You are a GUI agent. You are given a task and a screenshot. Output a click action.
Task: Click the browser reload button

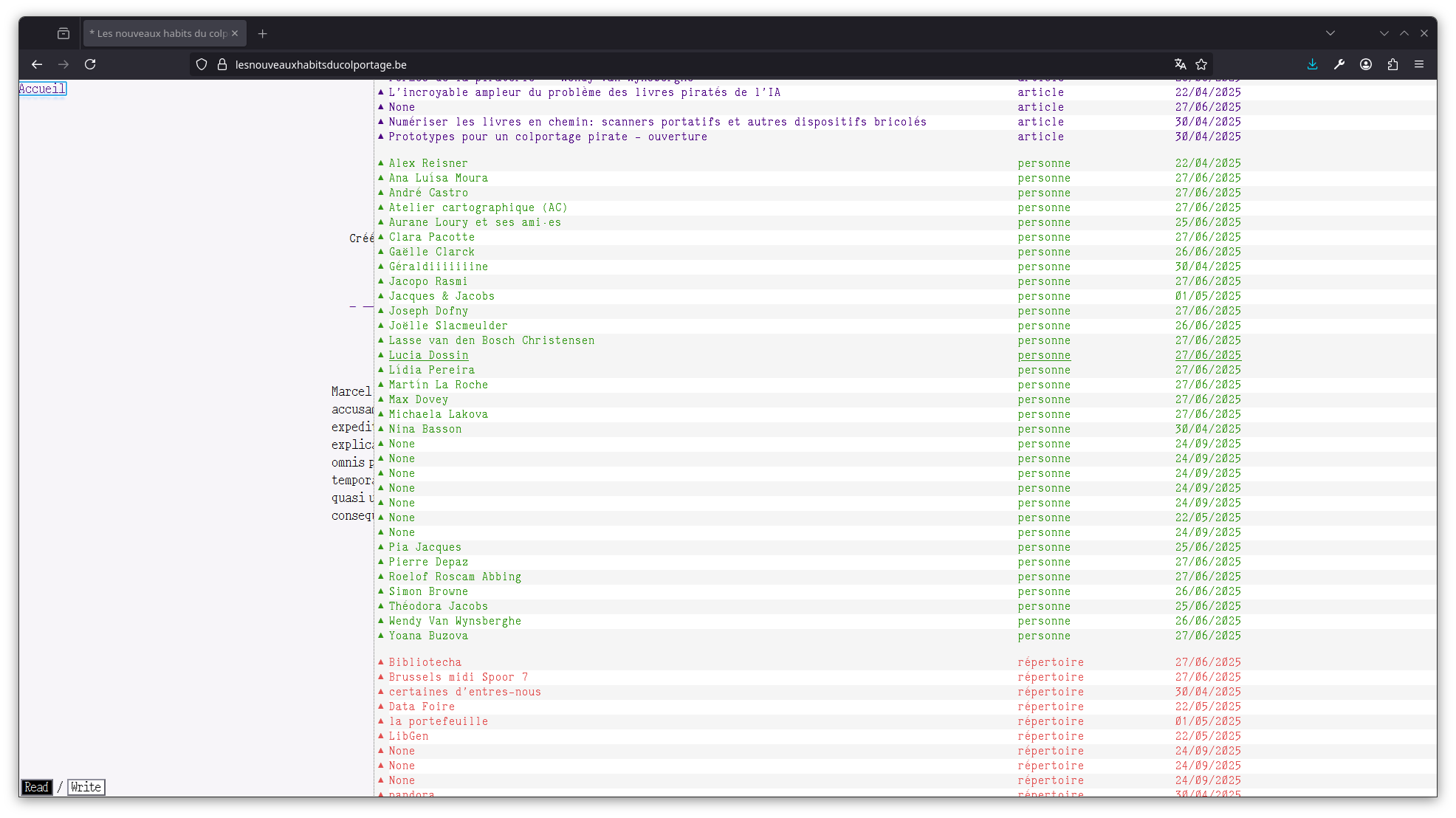pos(90,64)
